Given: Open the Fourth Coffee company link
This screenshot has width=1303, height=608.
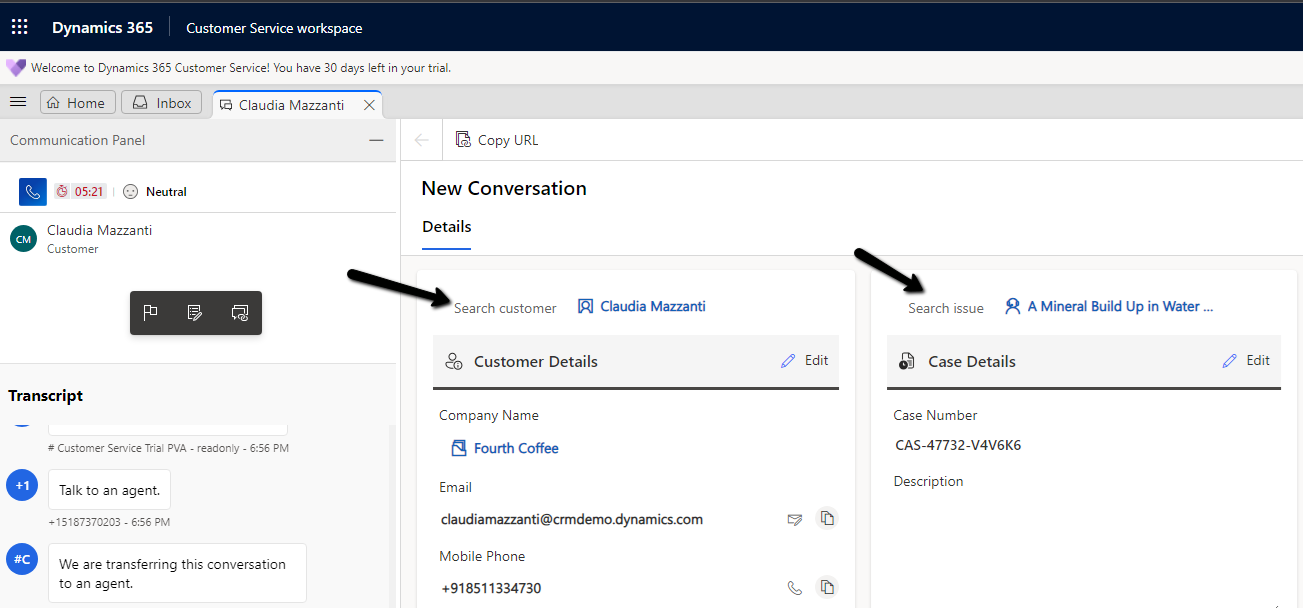Looking at the screenshot, I should (516, 448).
